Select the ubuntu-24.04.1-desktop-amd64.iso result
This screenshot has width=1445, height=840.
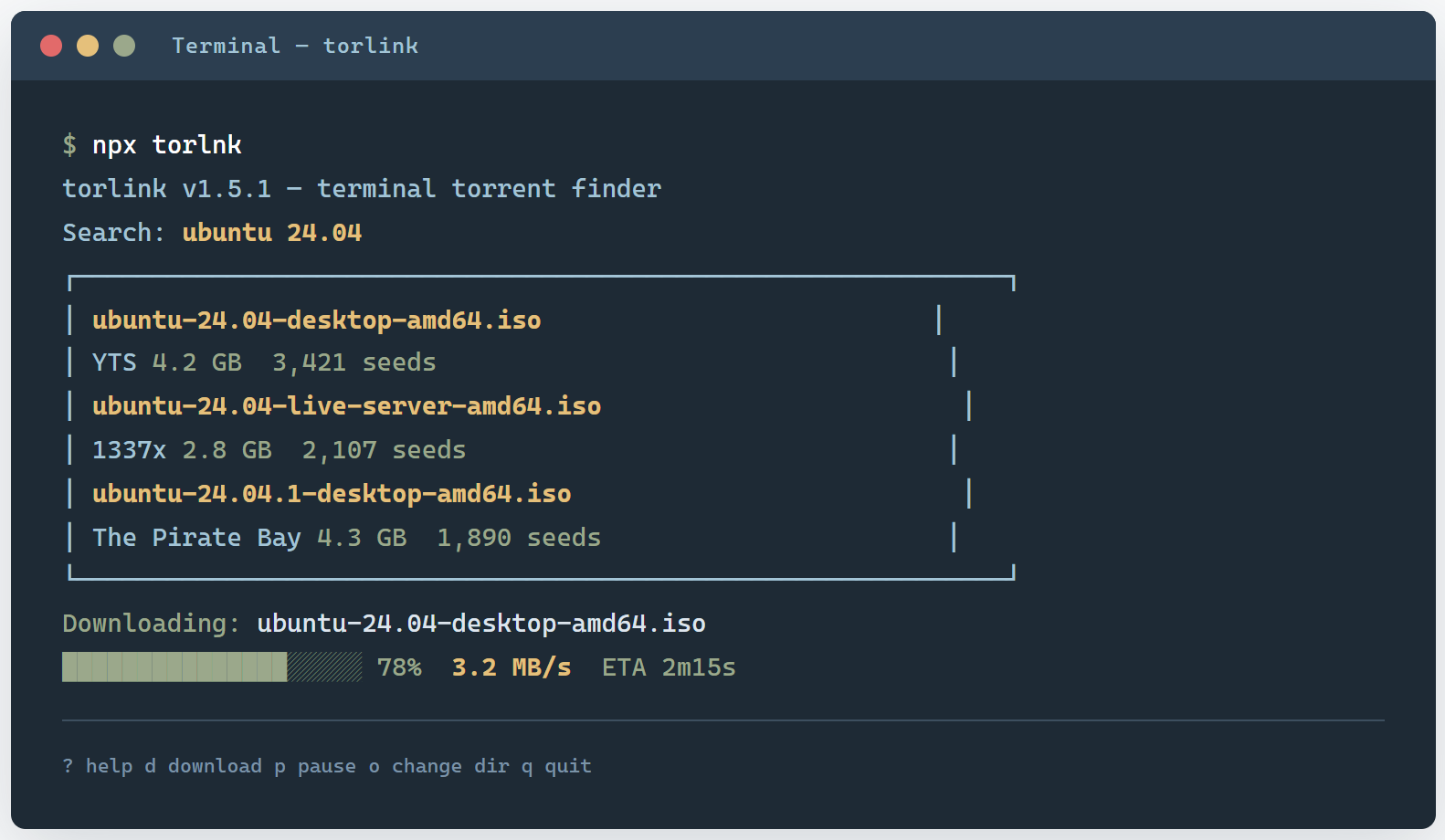coord(332,494)
